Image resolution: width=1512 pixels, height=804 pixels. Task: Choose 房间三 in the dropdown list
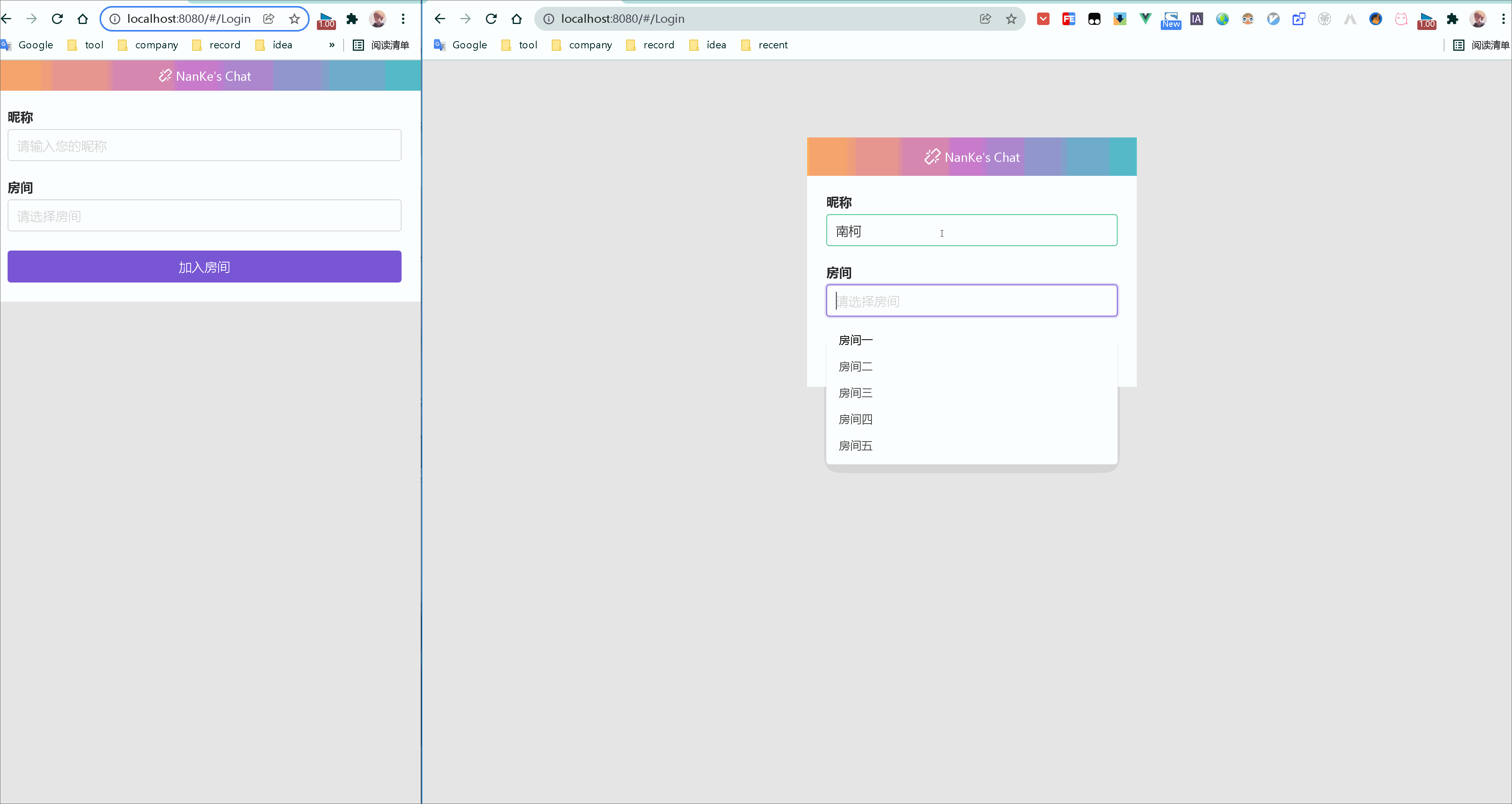click(855, 393)
